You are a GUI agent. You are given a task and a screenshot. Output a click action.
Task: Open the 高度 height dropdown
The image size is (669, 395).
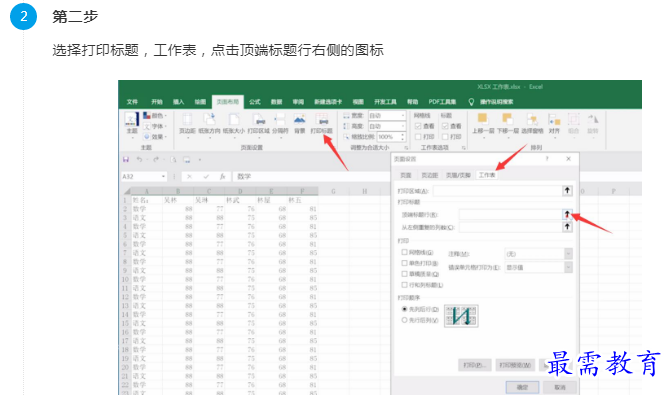[x=402, y=126]
